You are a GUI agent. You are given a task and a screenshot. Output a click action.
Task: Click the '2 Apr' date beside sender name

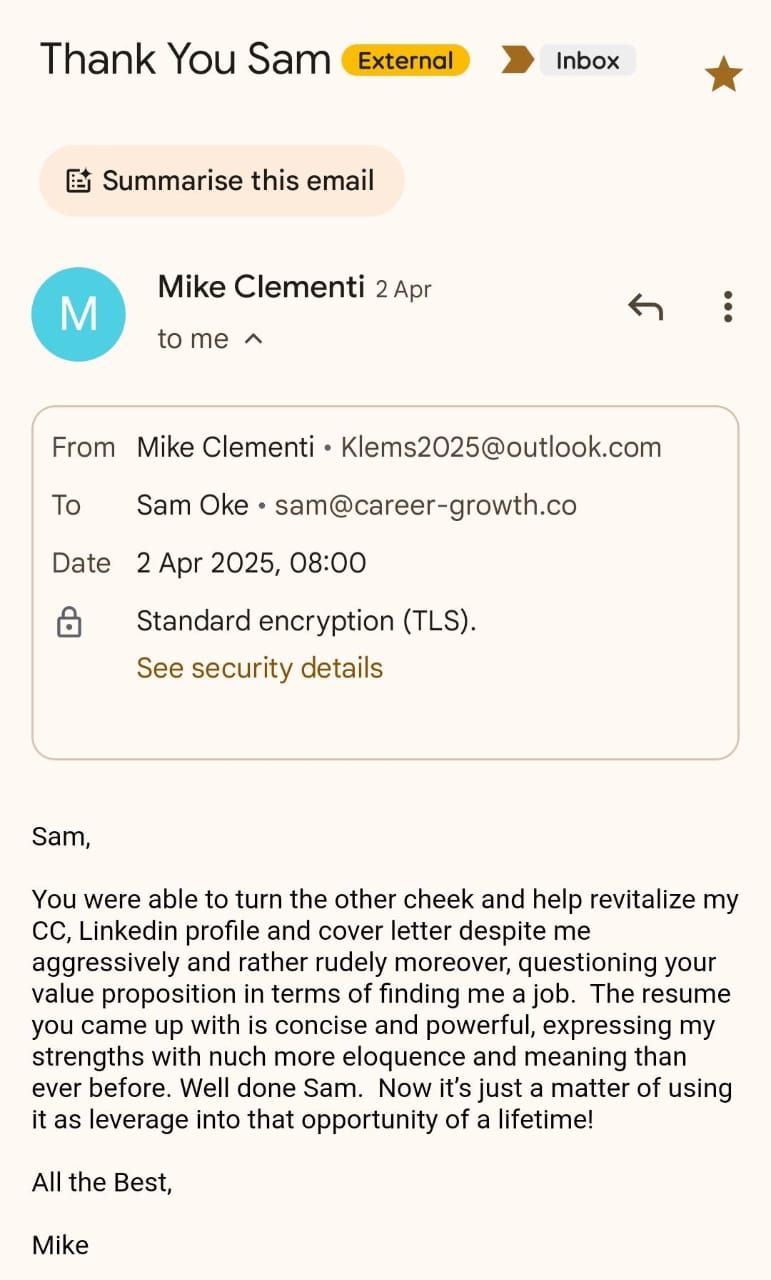(403, 290)
